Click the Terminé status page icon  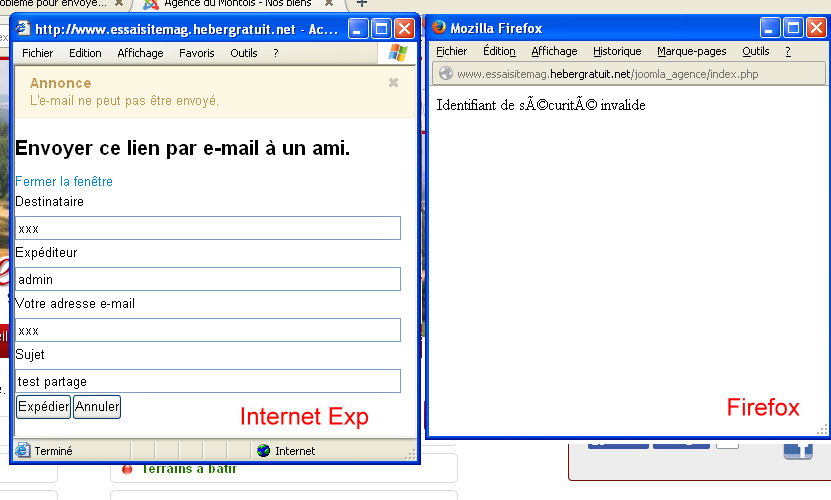23,451
